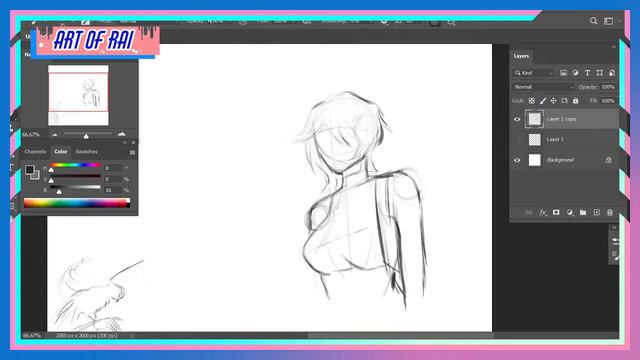
Task: Open the Color panel options menu
Action: (132, 152)
